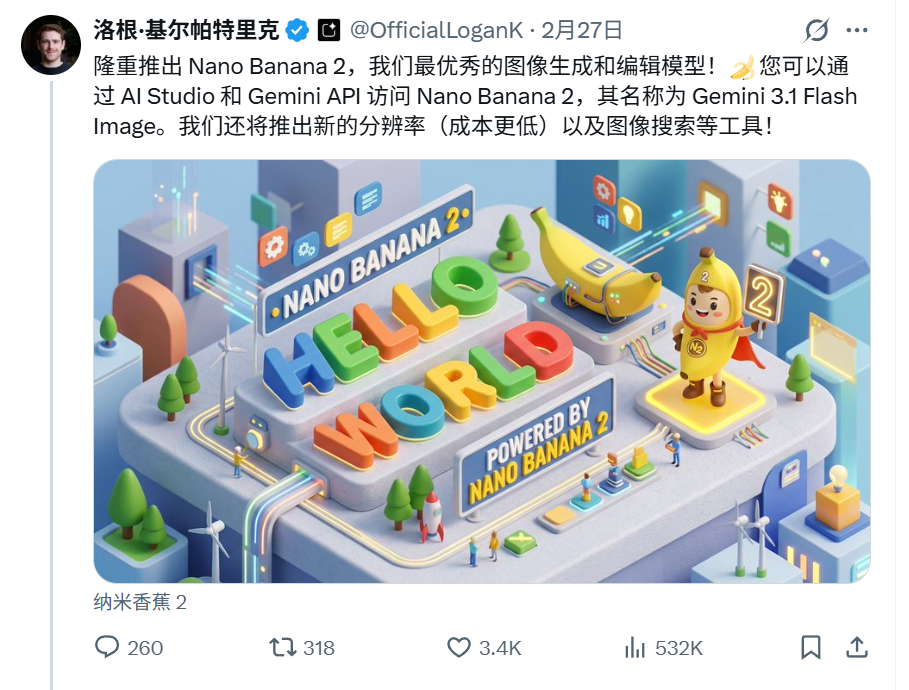
Task: Open the author's profile avatar photo
Action: [x=50, y=45]
